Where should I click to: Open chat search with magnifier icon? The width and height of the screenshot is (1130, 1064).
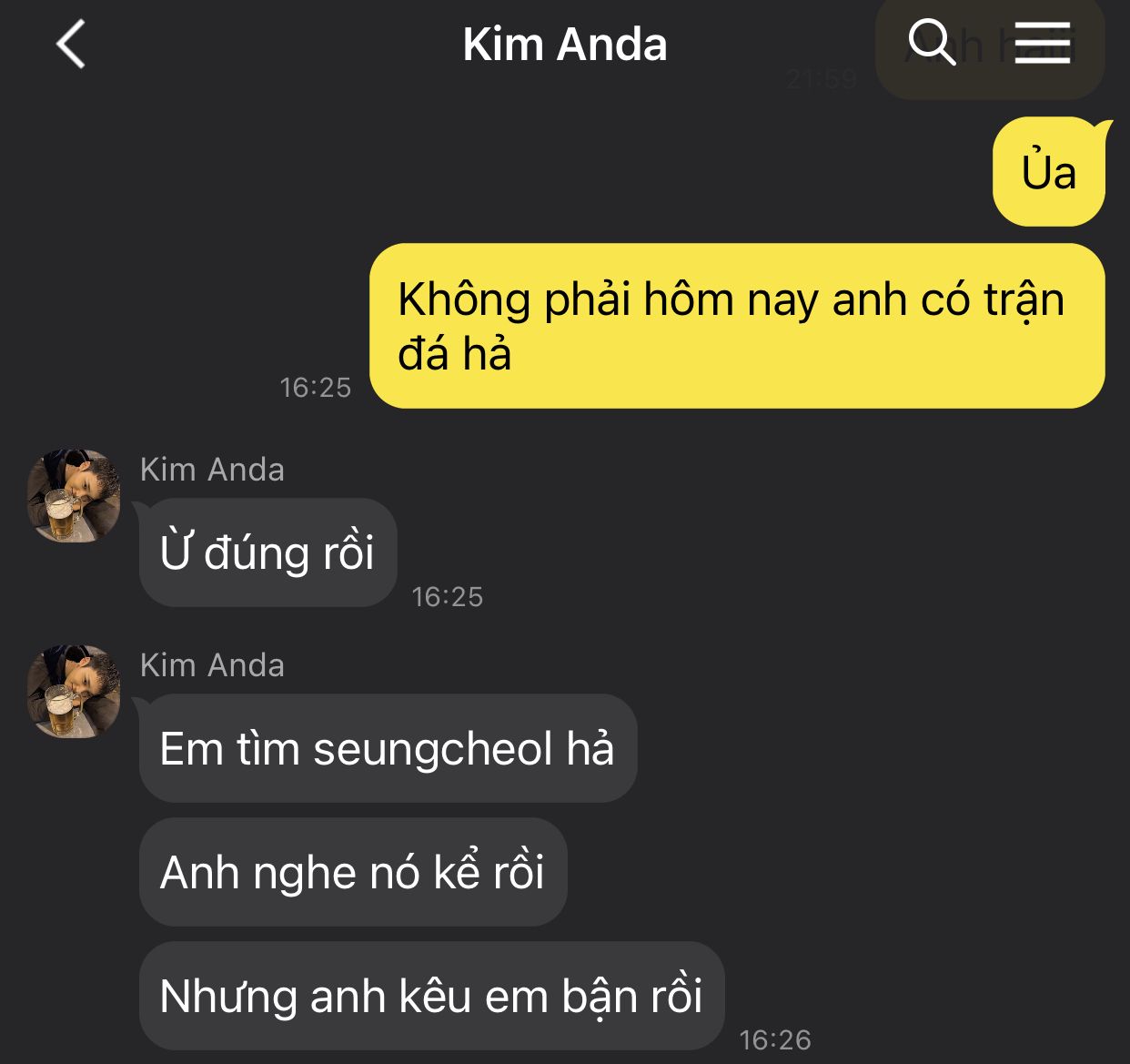(932, 42)
